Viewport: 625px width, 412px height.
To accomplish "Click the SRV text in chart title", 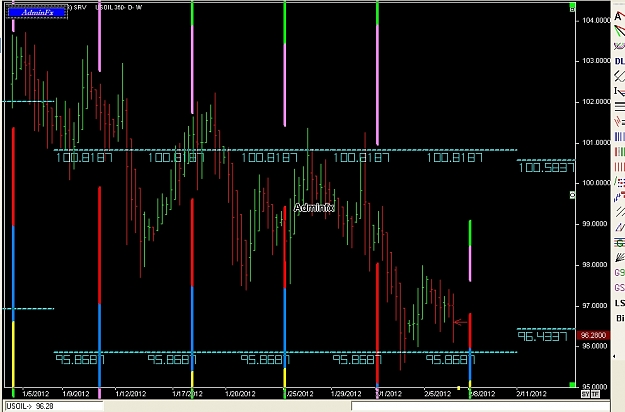I will tap(80, 7).
